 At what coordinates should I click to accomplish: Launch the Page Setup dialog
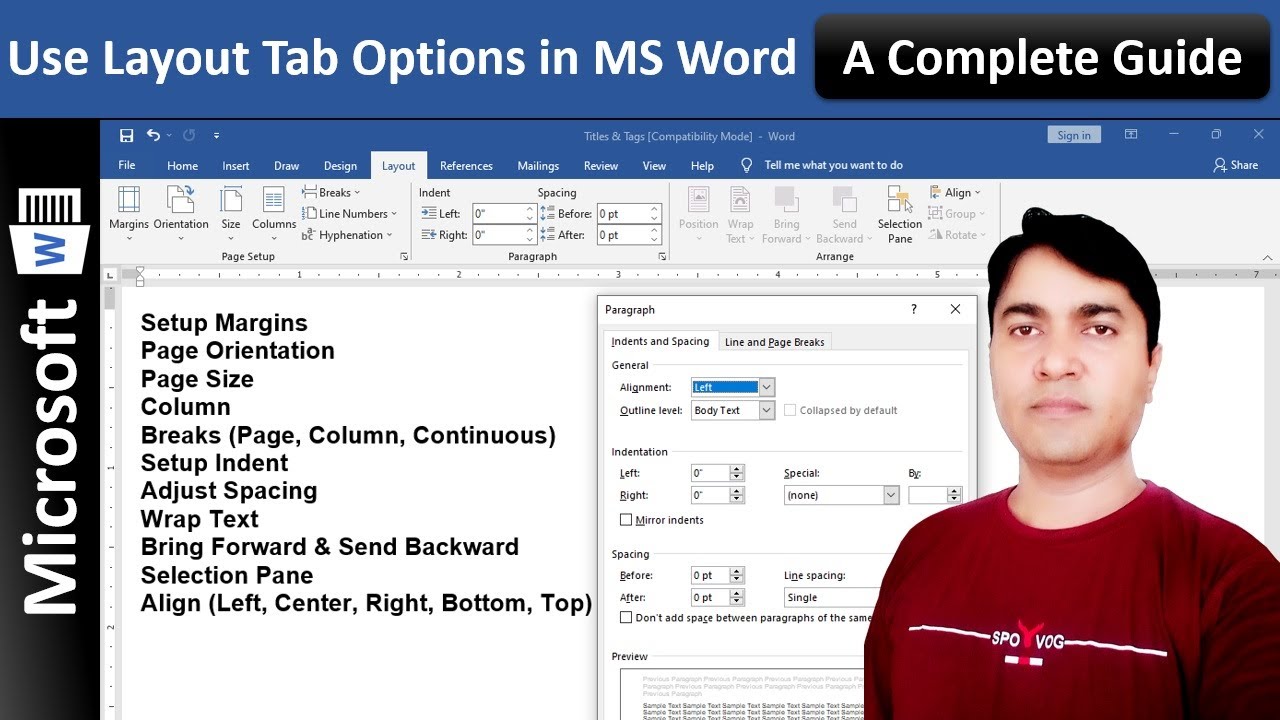coord(404,257)
